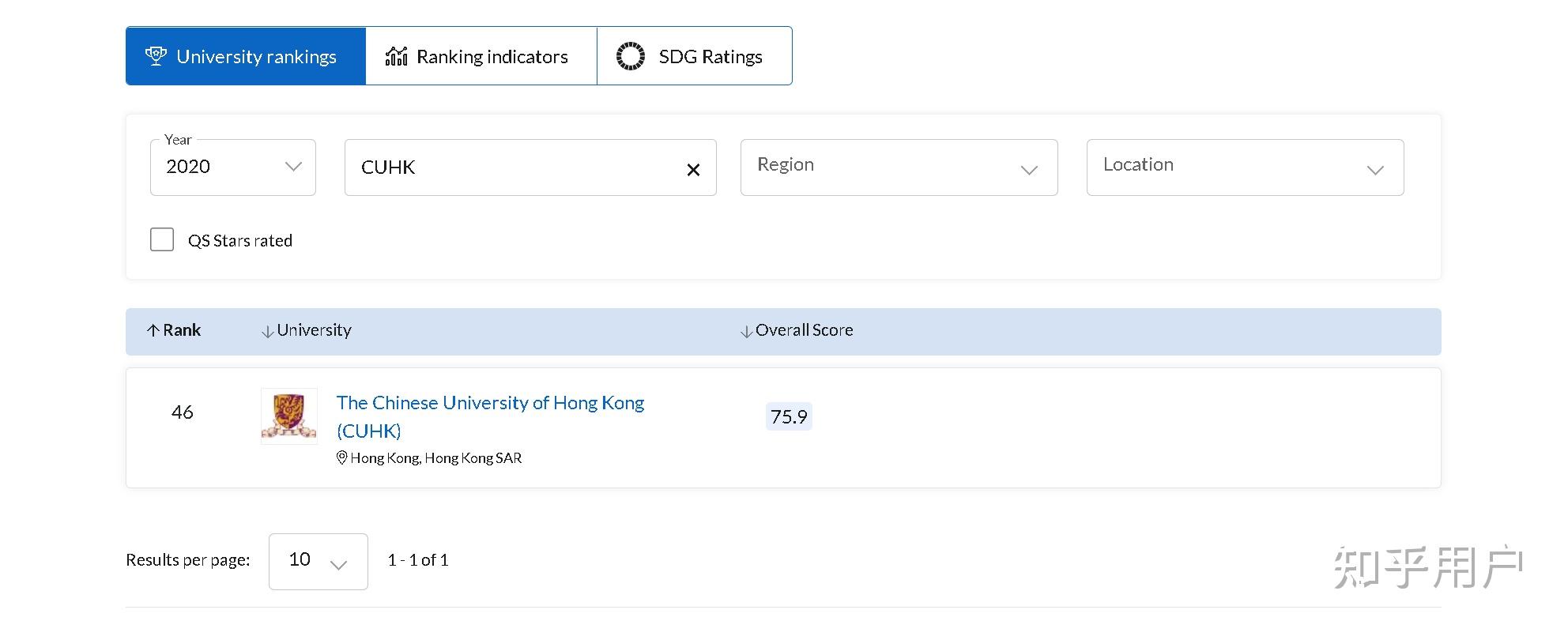Click the SDG color wheel icon
The image size is (1568, 621).
(x=631, y=56)
